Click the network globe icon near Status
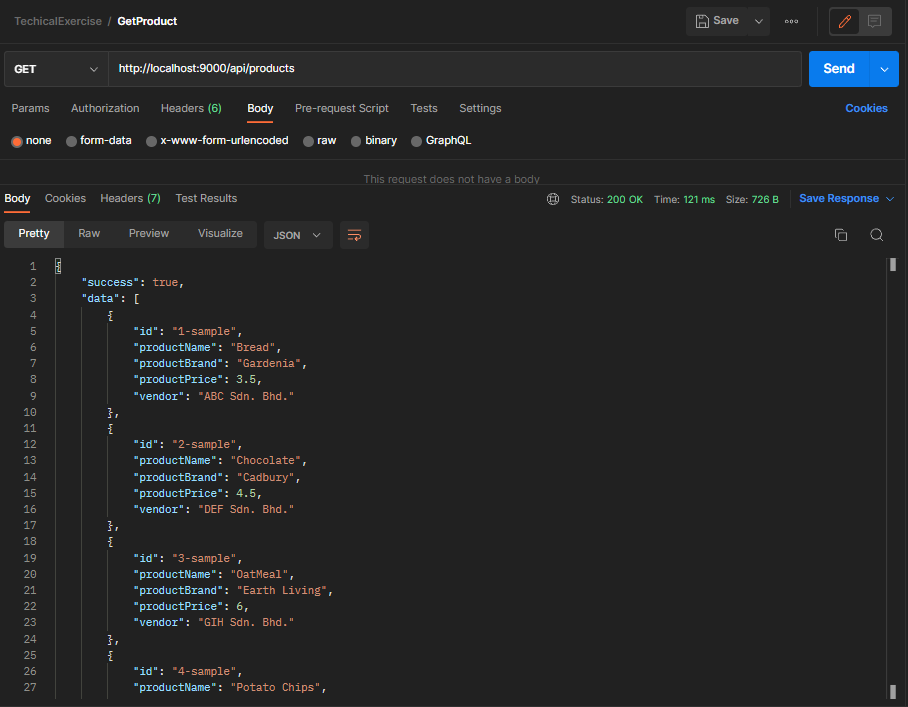This screenshot has width=908, height=707. (x=553, y=199)
